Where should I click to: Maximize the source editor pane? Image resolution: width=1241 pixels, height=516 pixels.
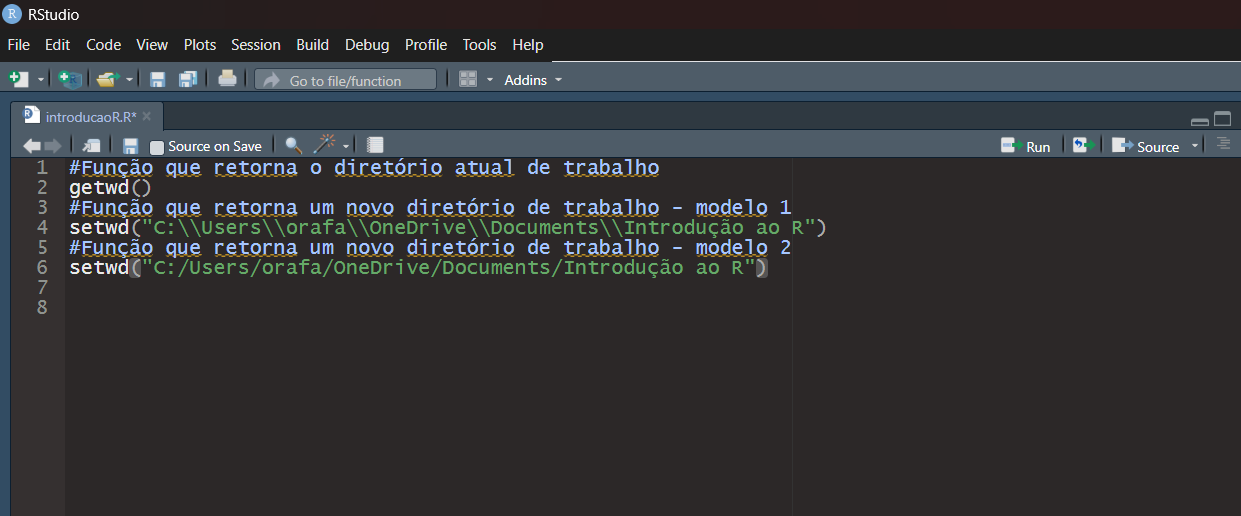tap(1222, 119)
